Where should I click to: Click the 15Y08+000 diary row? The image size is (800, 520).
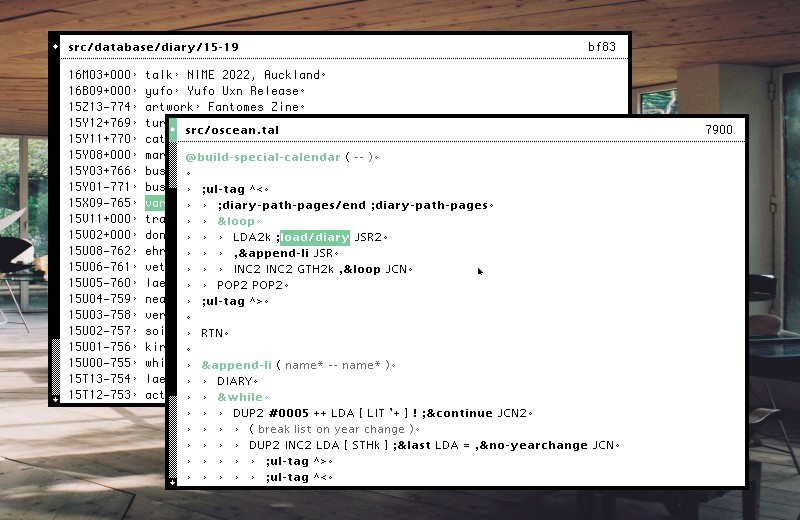click(116, 155)
